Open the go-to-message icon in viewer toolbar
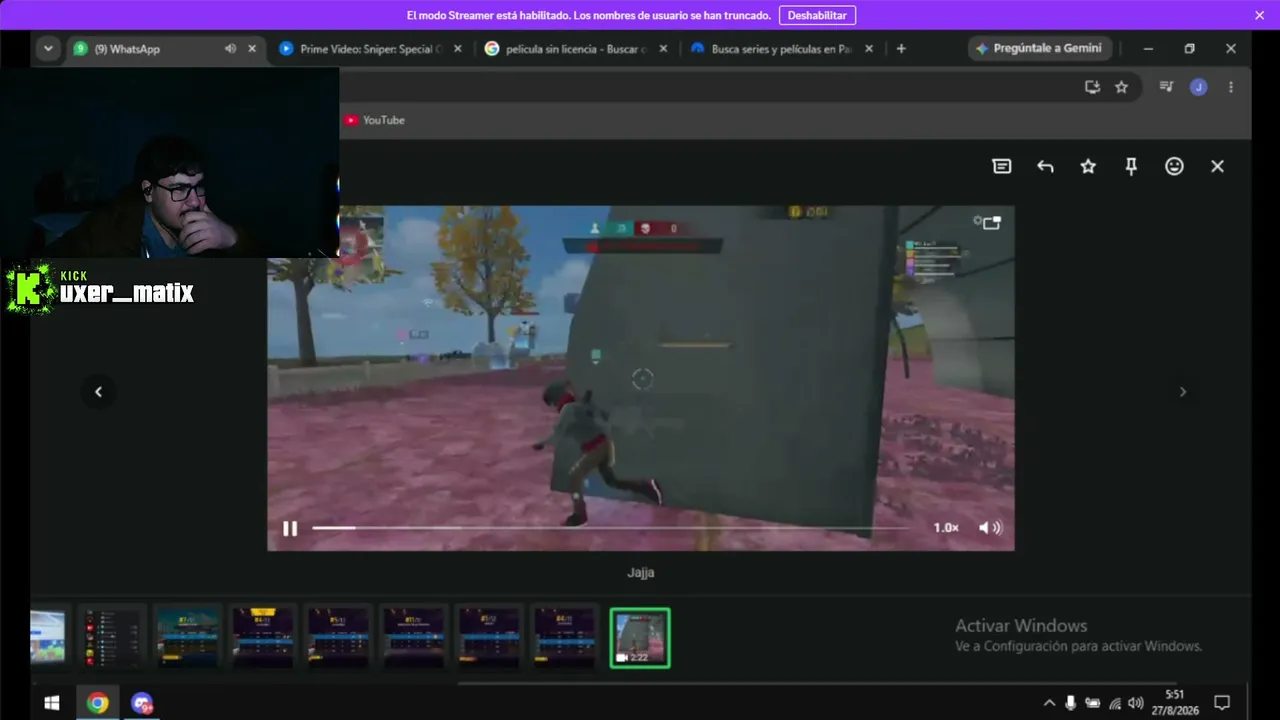Image resolution: width=1280 pixels, height=720 pixels. [1002, 167]
